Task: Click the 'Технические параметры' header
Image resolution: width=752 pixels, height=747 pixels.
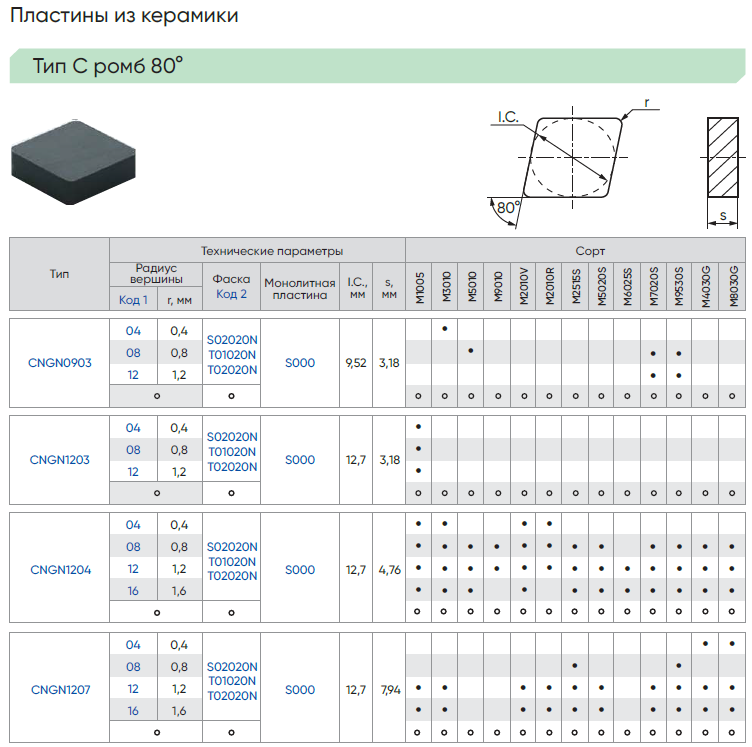Action: pyautogui.click(x=271, y=251)
